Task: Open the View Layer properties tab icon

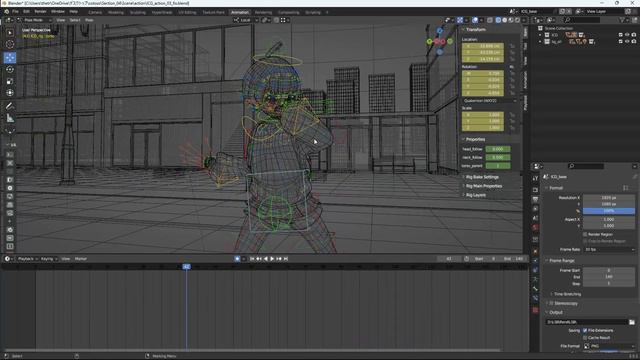Action: click(536, 209)
